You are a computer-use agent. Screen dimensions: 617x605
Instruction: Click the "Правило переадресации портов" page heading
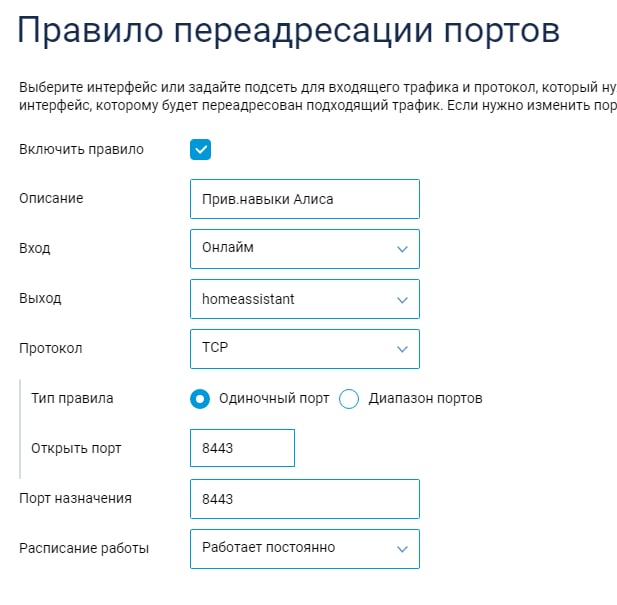(289, 31)
